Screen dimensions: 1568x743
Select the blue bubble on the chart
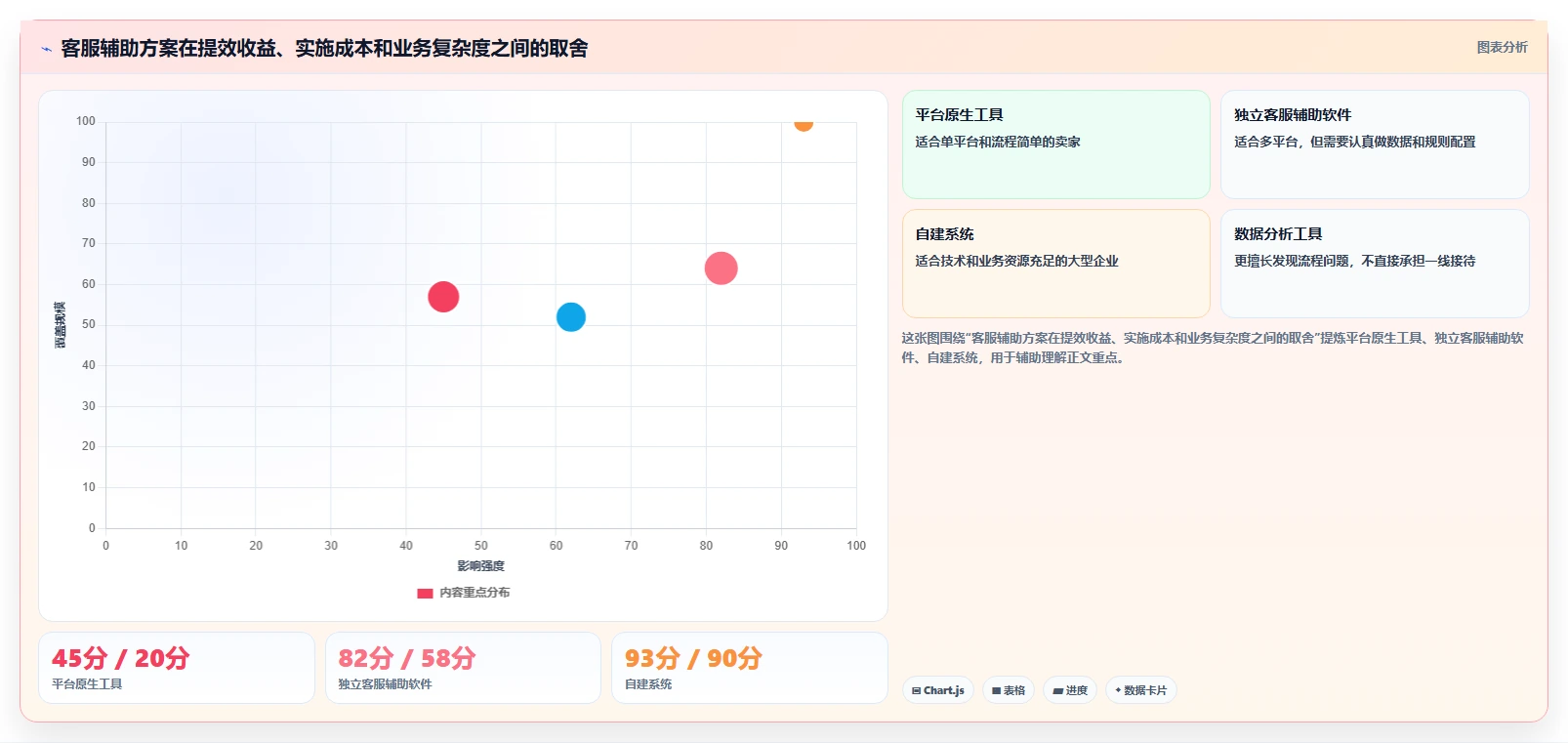click(571, 317)
